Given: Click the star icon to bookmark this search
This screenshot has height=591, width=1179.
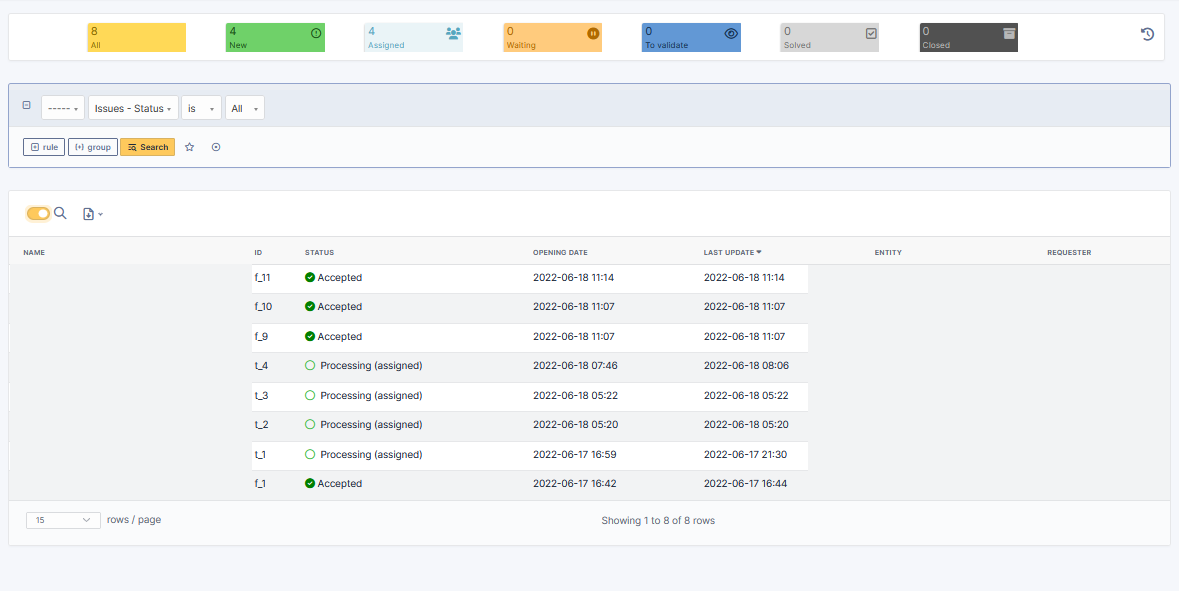Looking at the screenshot, I should (x=189, y=147).
